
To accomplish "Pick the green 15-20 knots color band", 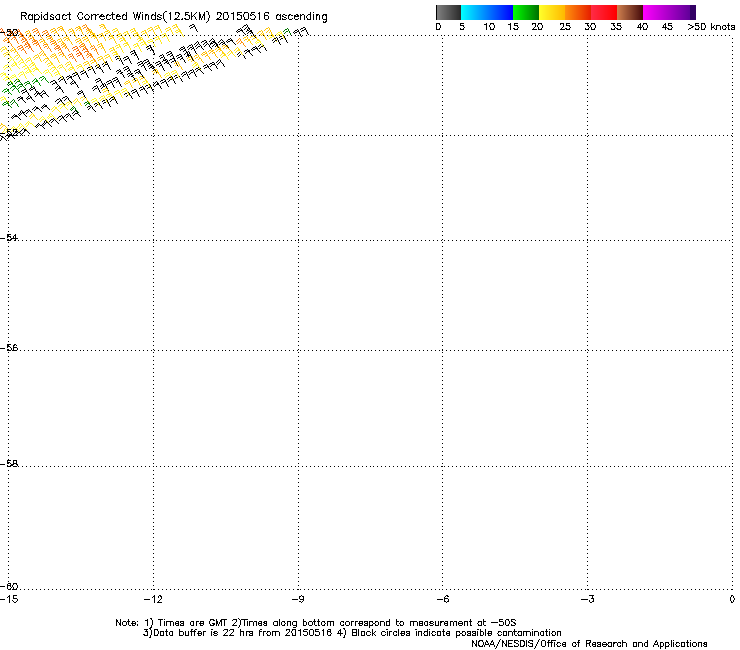I will (526, 12).
